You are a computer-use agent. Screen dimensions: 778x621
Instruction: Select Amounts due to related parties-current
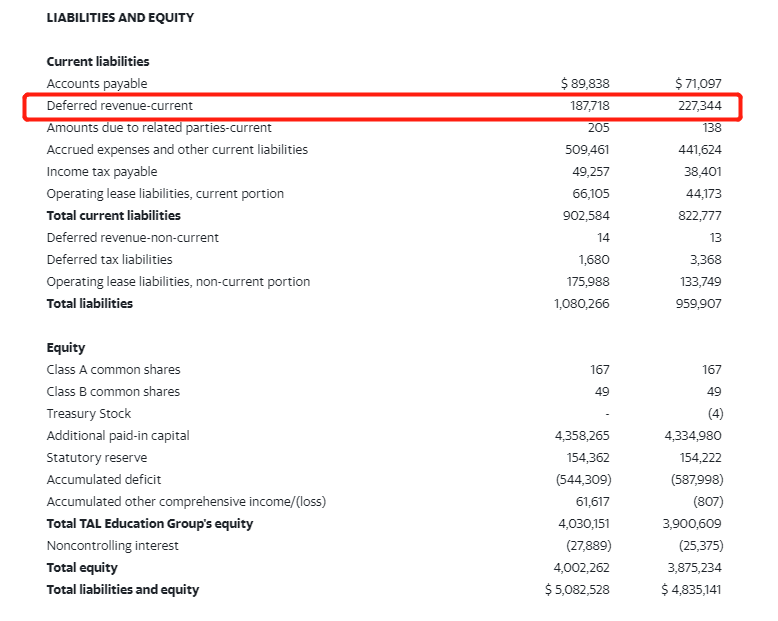coord(159,128)
